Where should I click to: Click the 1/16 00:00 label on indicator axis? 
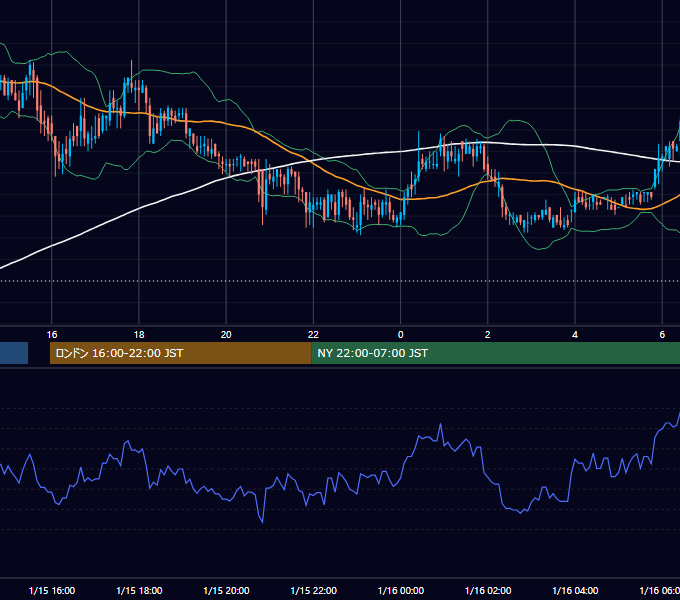click(x=401, y=590)
